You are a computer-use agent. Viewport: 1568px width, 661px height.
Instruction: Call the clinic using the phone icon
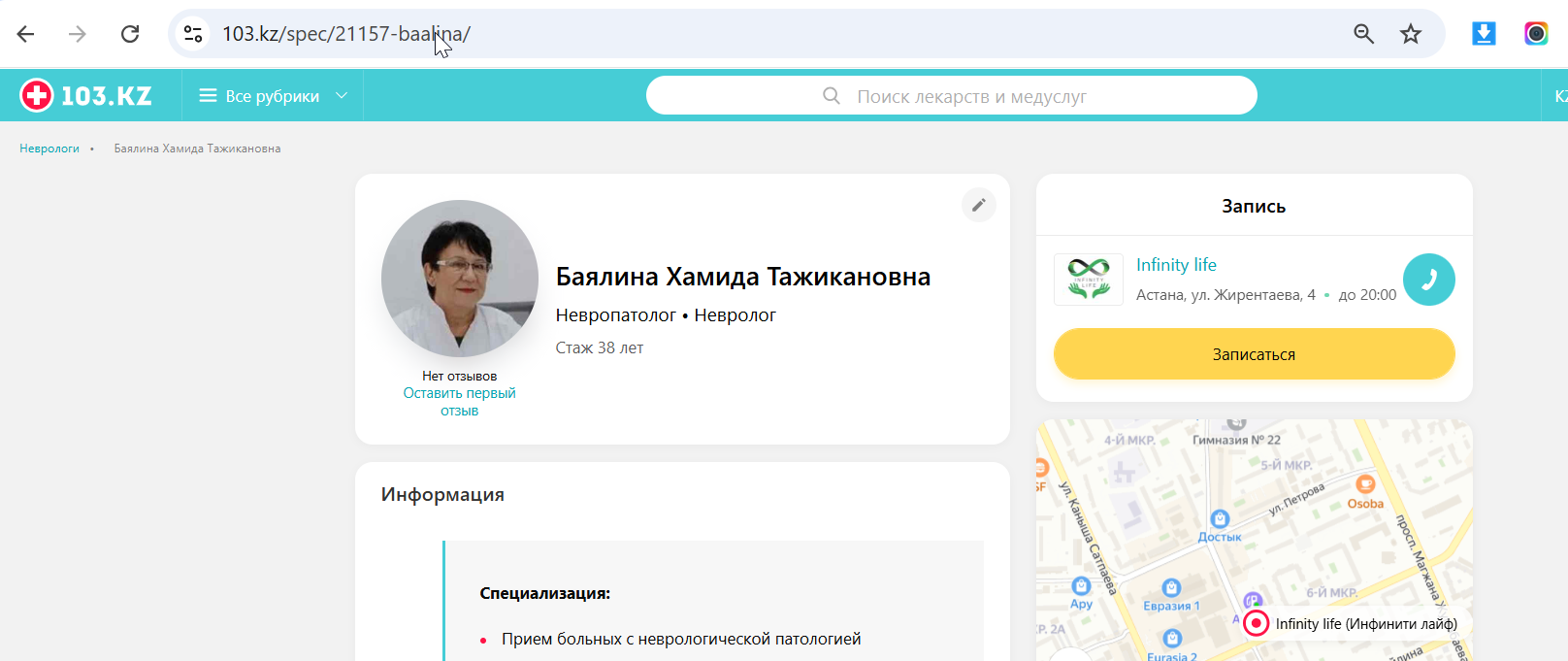point(1429,280)
